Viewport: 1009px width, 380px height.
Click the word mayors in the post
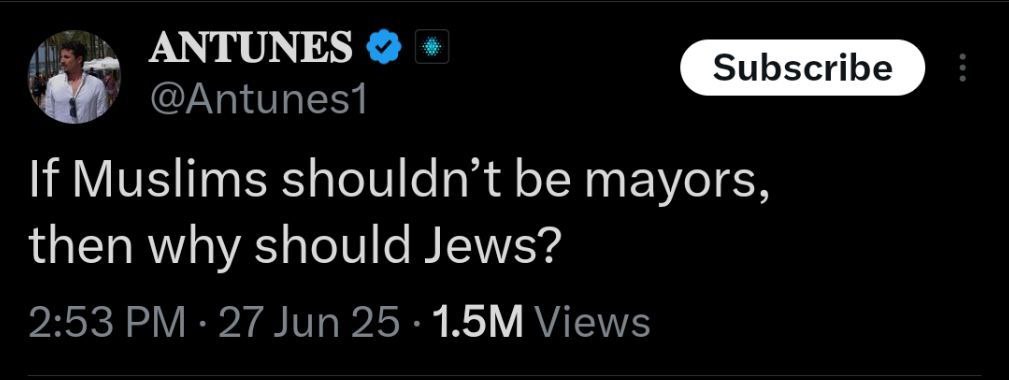click(677, 186)
